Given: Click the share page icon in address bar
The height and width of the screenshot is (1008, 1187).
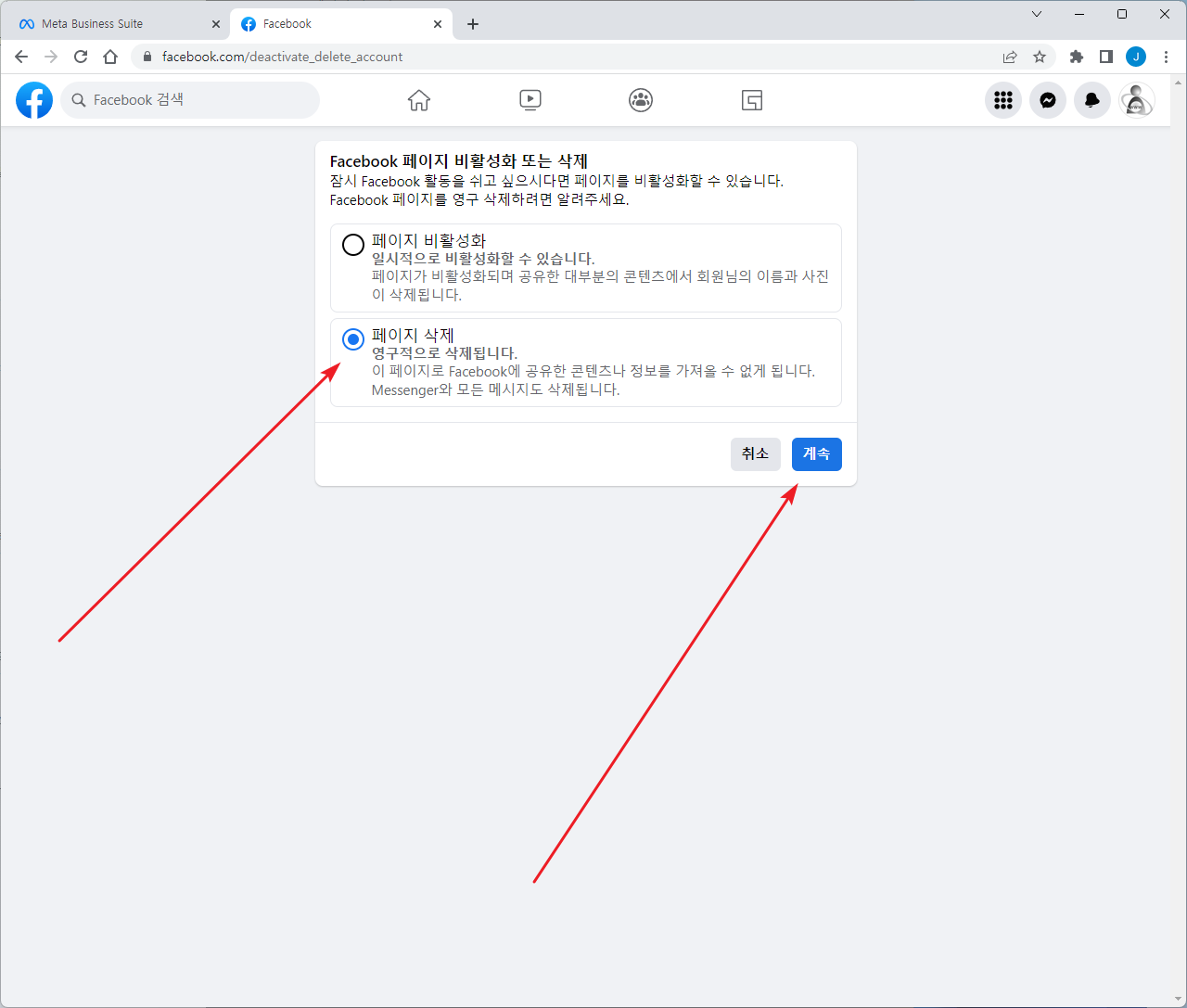Looking at the screenshot, I should [1010, 57].
